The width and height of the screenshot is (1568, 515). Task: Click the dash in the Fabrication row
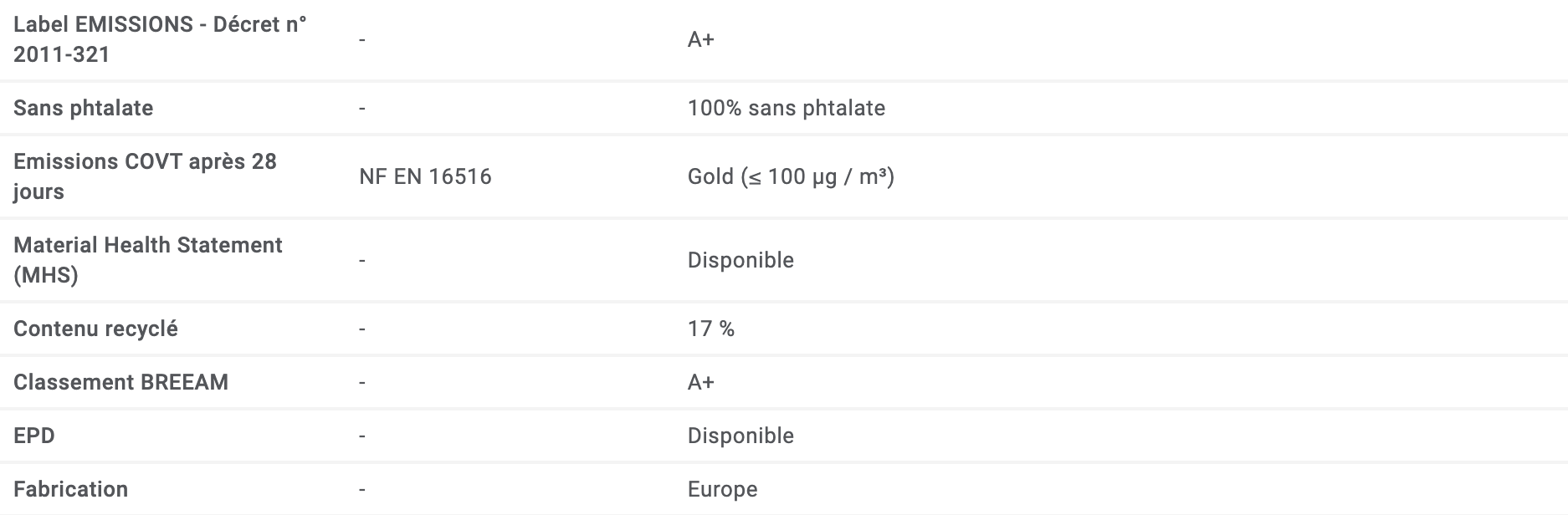361,490
